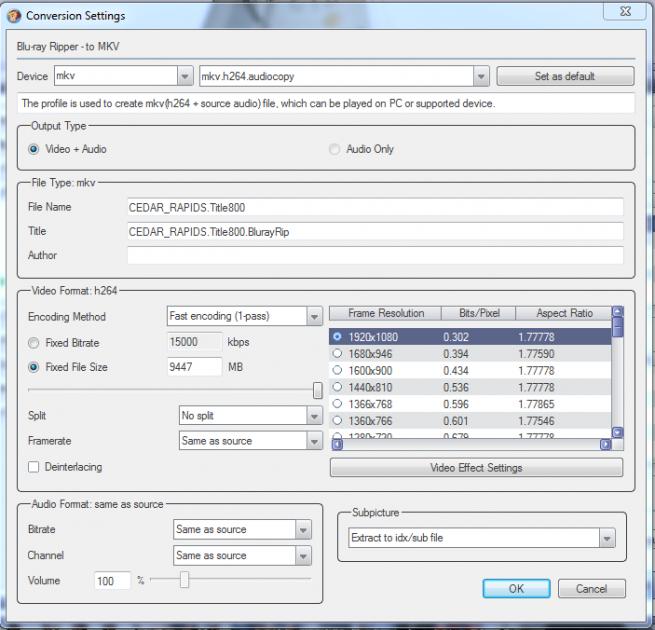Open the Device mkv dropdown
This screenshot has height=630, width=655.
pos(185,77)
